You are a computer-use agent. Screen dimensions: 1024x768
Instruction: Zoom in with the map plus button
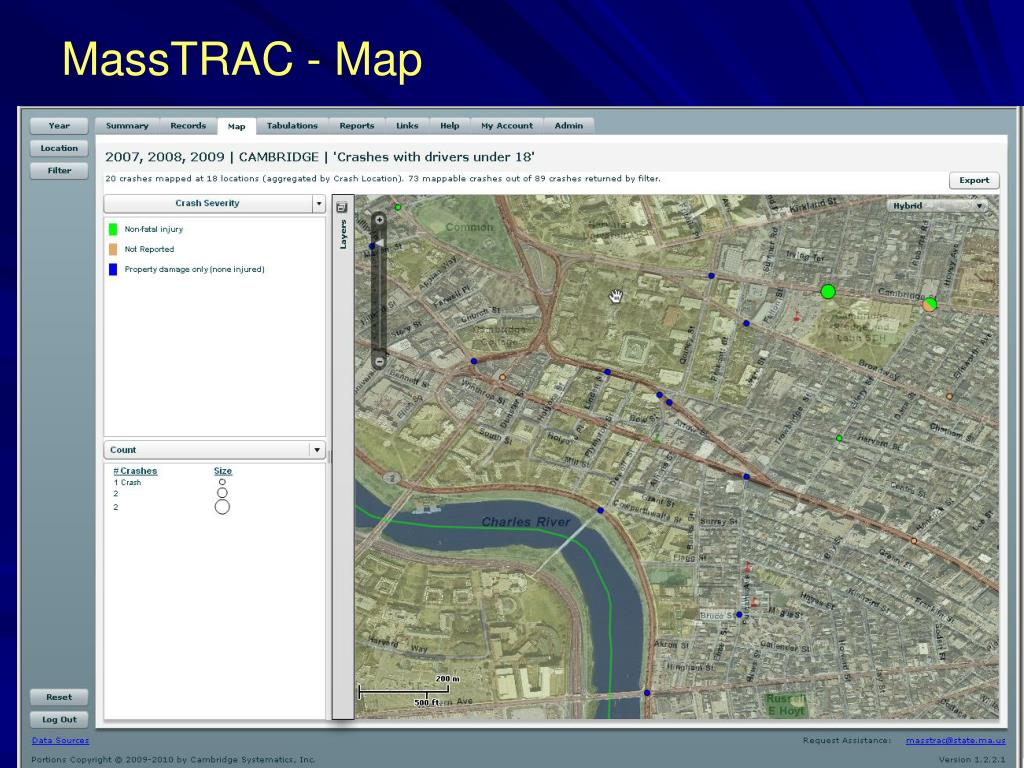(379, 220)
